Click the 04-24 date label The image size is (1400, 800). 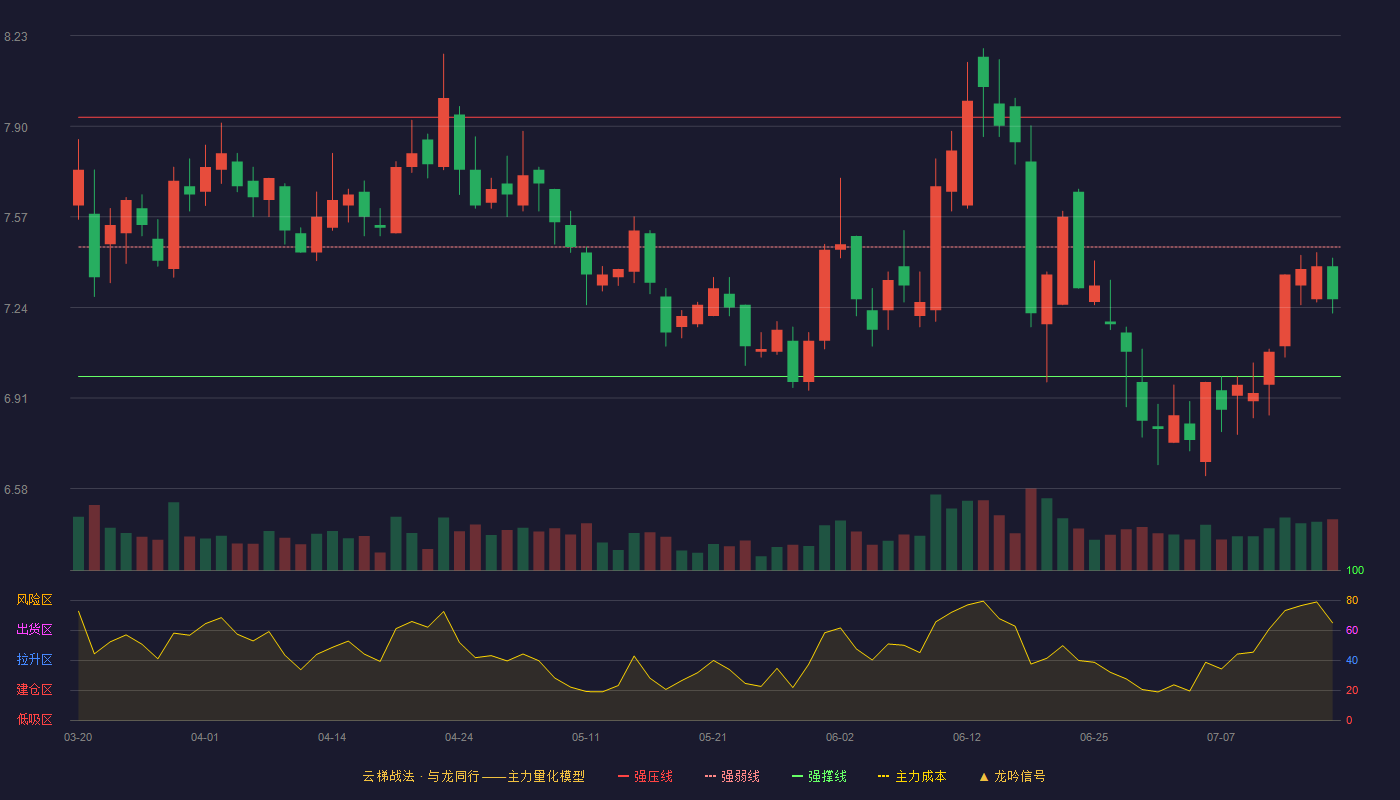[459, 737]
